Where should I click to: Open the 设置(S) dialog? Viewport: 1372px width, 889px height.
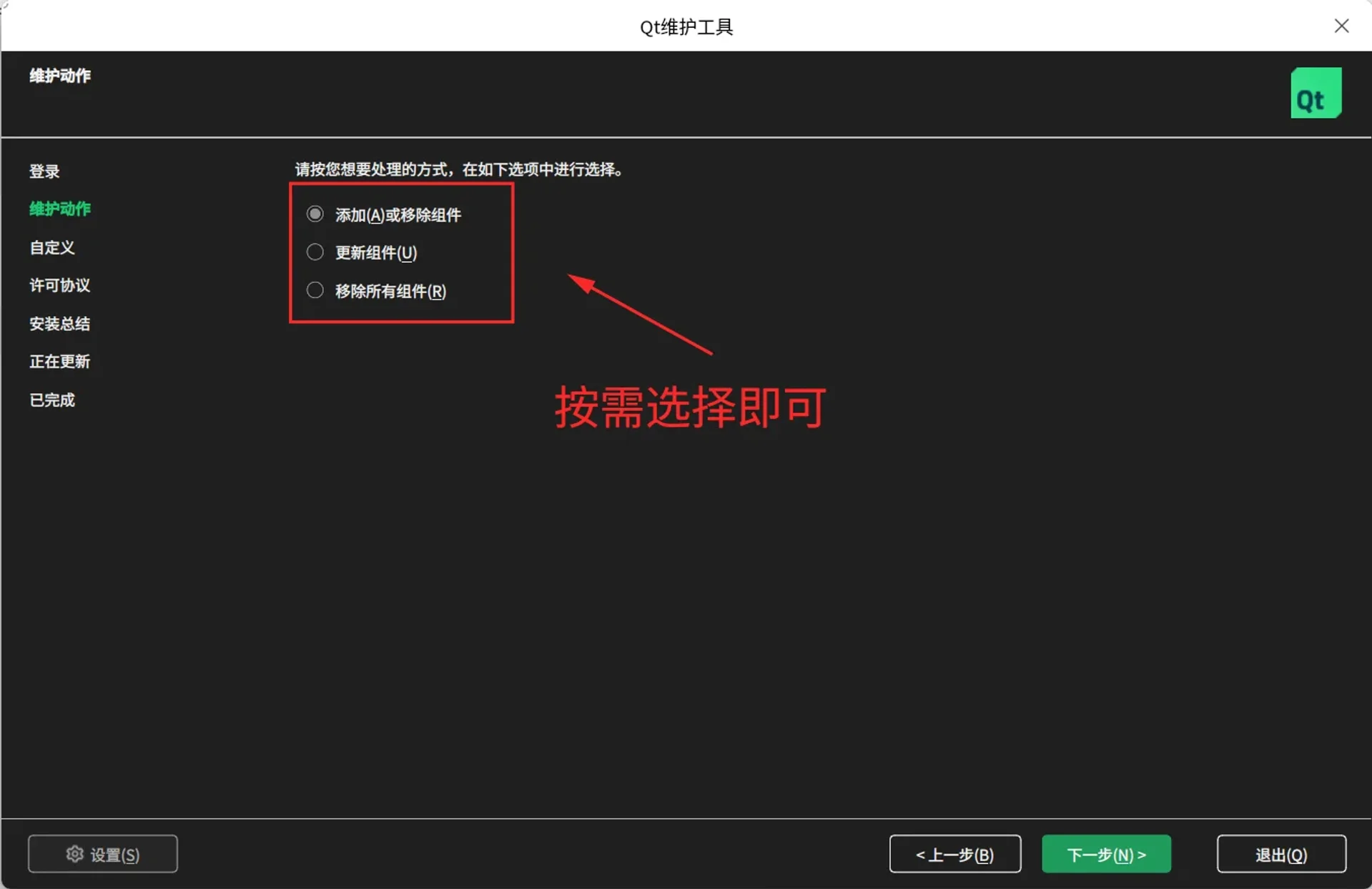pyautogui.click(x=102, y=853)
